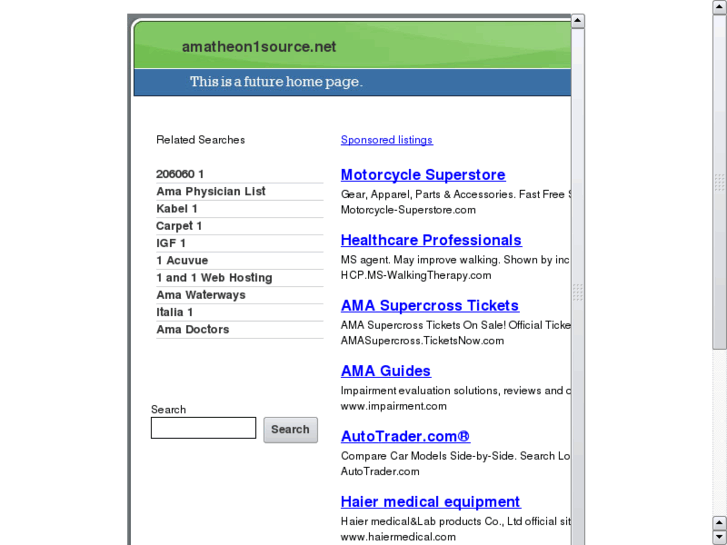Select related search 206060 1
This screenshot has height=545, width=727.
[x=180, y=174]
